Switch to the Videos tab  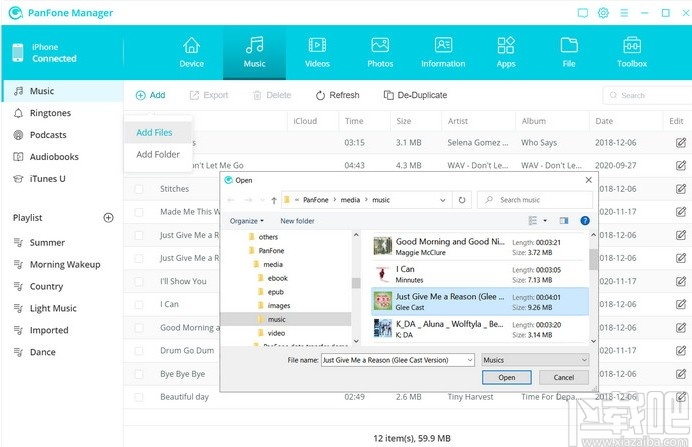[x=317, y=53]
